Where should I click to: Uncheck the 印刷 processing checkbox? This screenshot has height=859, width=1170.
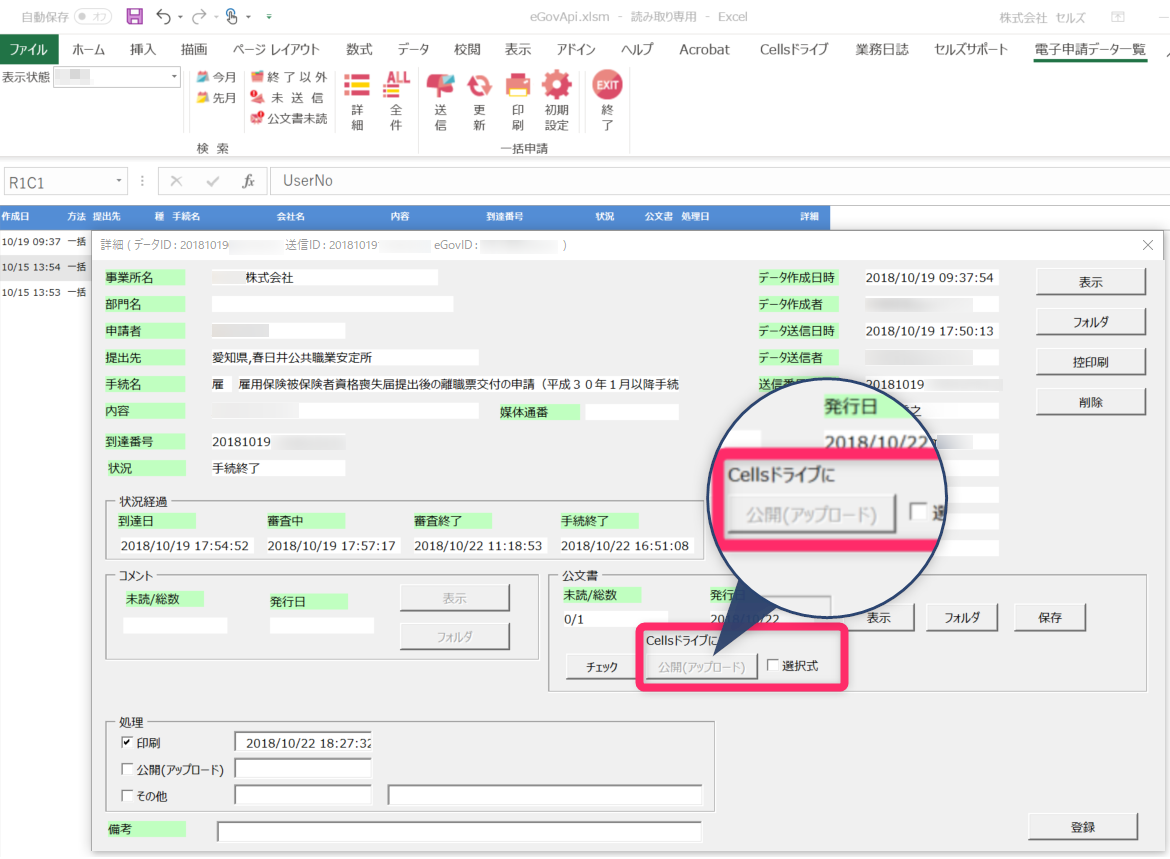tap(127, 743)
